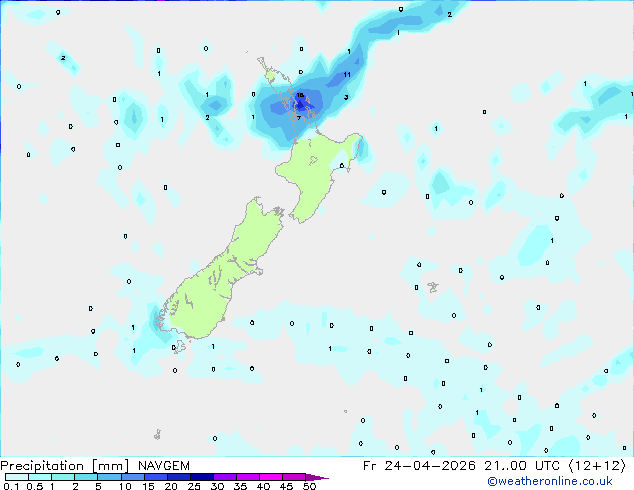Select the 15–20 mm legend swatch
634x490 pixels.
tap(156, 477)
